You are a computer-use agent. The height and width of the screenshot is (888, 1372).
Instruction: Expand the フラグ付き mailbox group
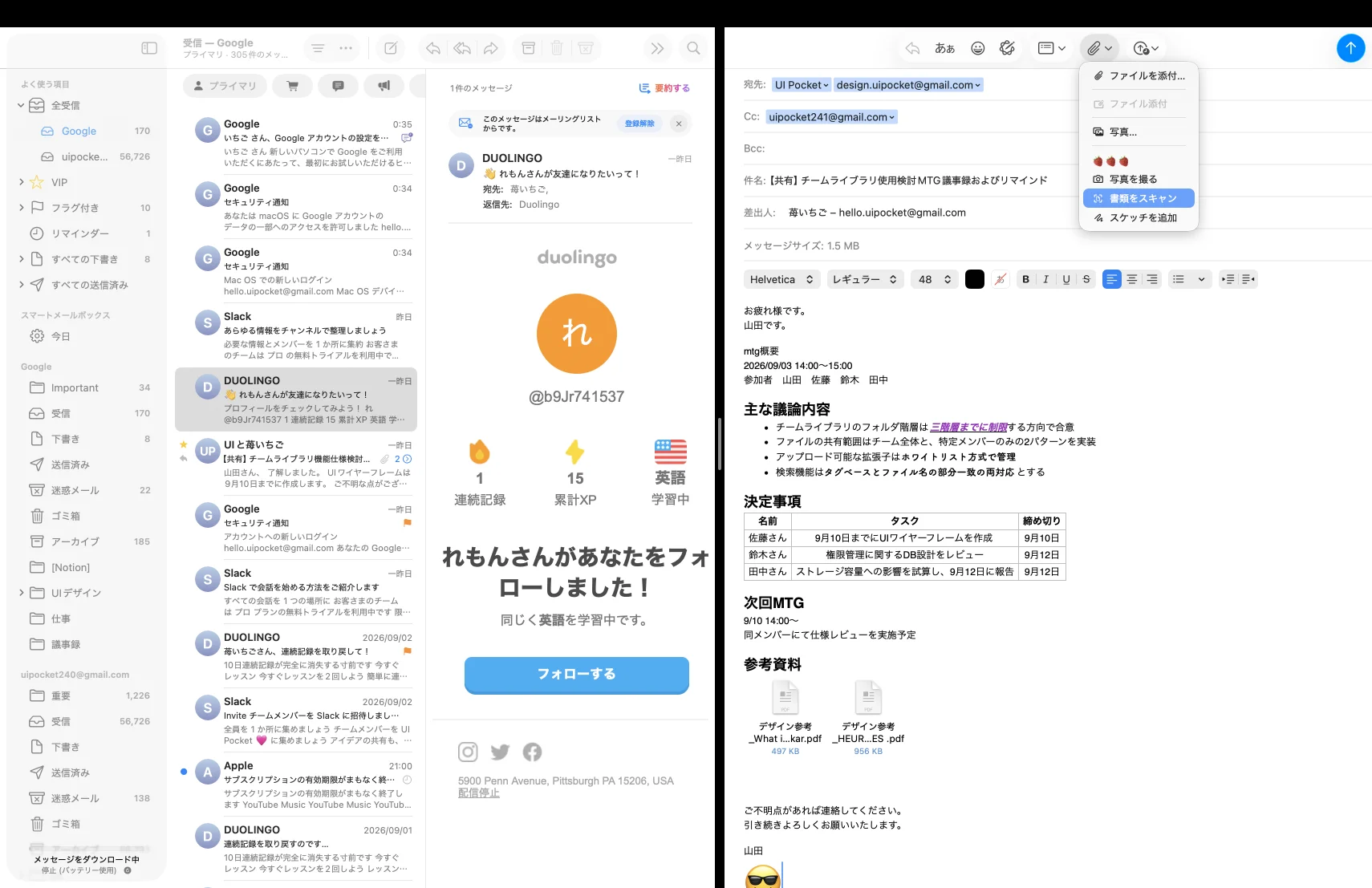click(22, 208)
